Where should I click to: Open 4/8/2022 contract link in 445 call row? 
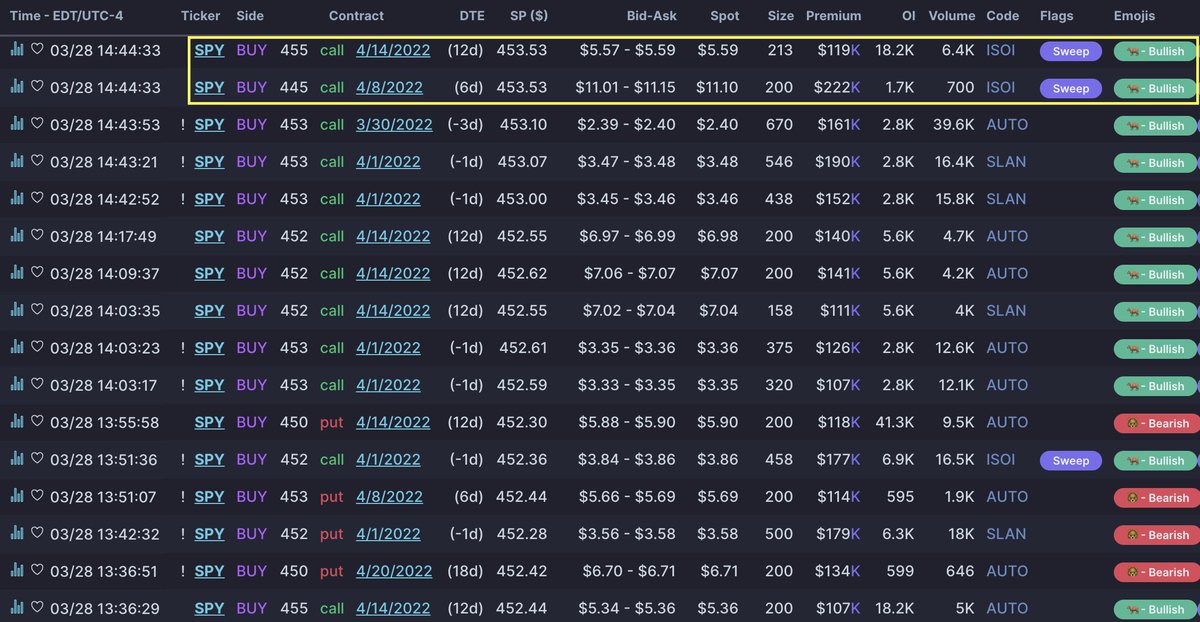click(x=389, y=87)
